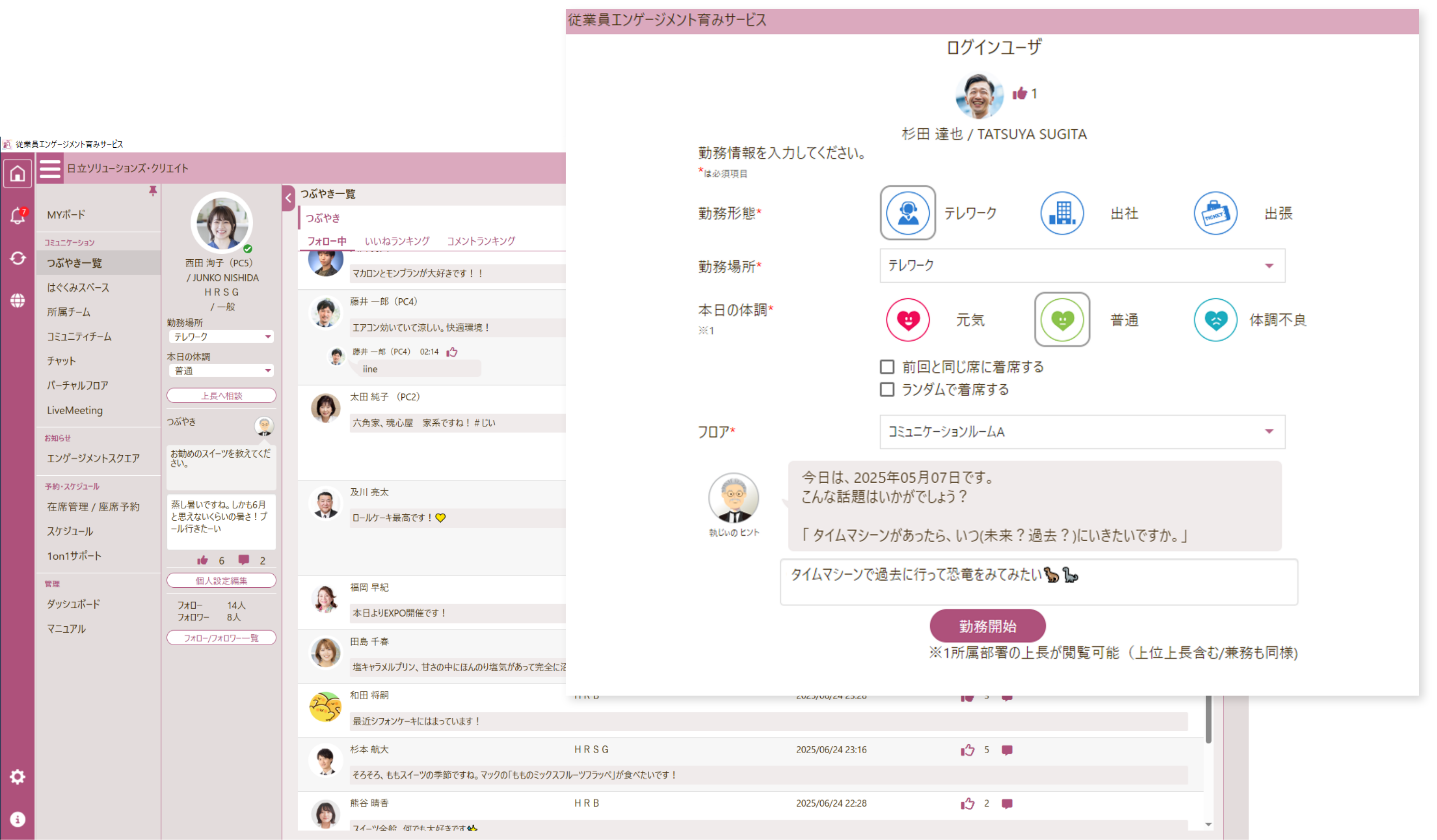The height and width of the screenshot is (840, 1437).
Task: Enable ランダムで着席する checkbox
Action: coord(887,389)
